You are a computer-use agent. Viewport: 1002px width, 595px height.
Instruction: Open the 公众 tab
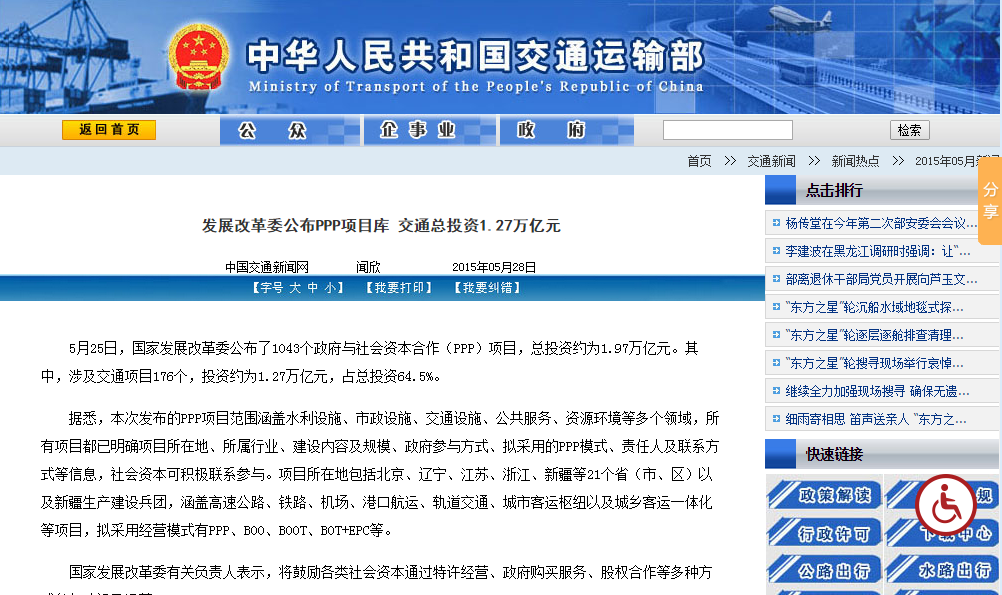coord(289,130)
